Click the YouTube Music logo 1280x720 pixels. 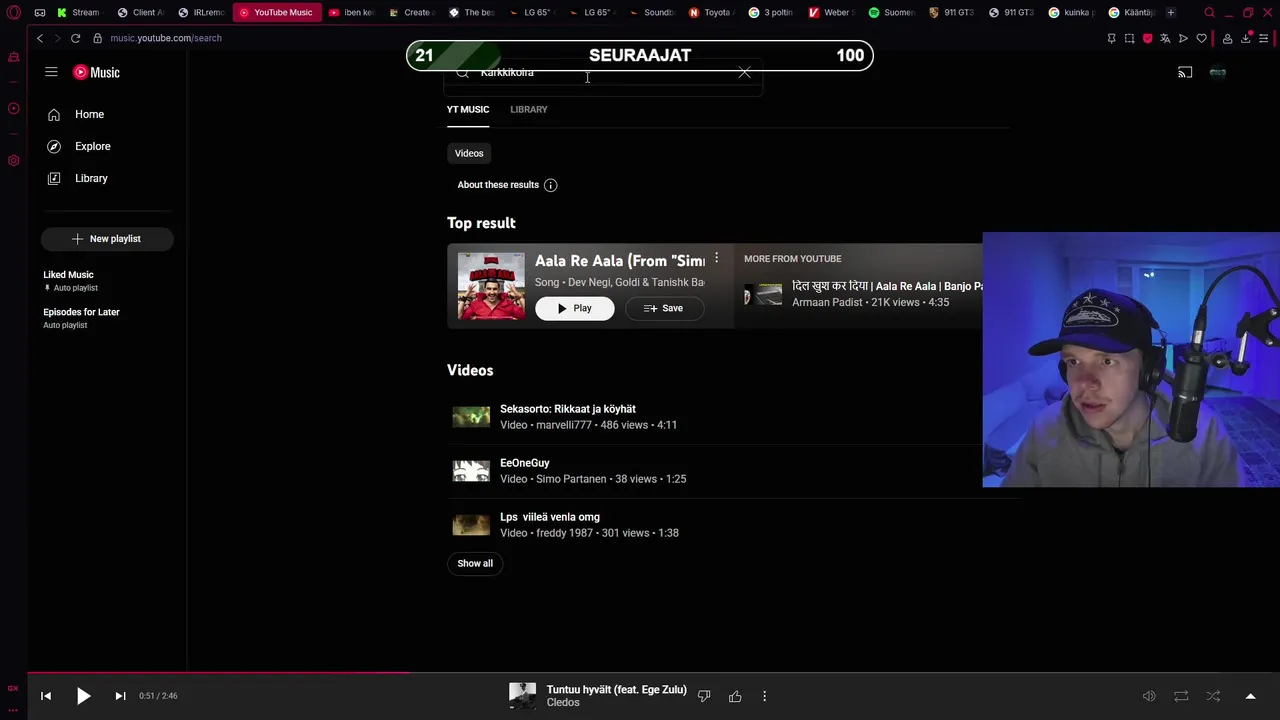[96, 72]
